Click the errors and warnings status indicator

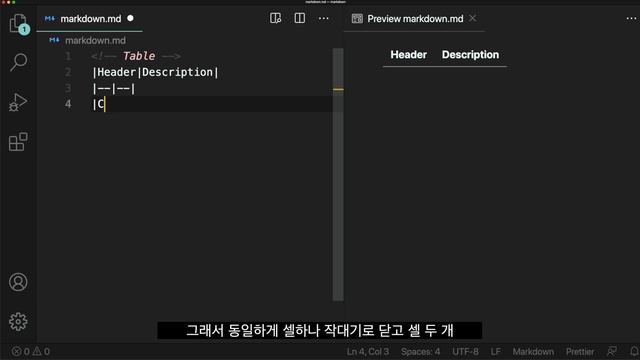pos(31,351)
